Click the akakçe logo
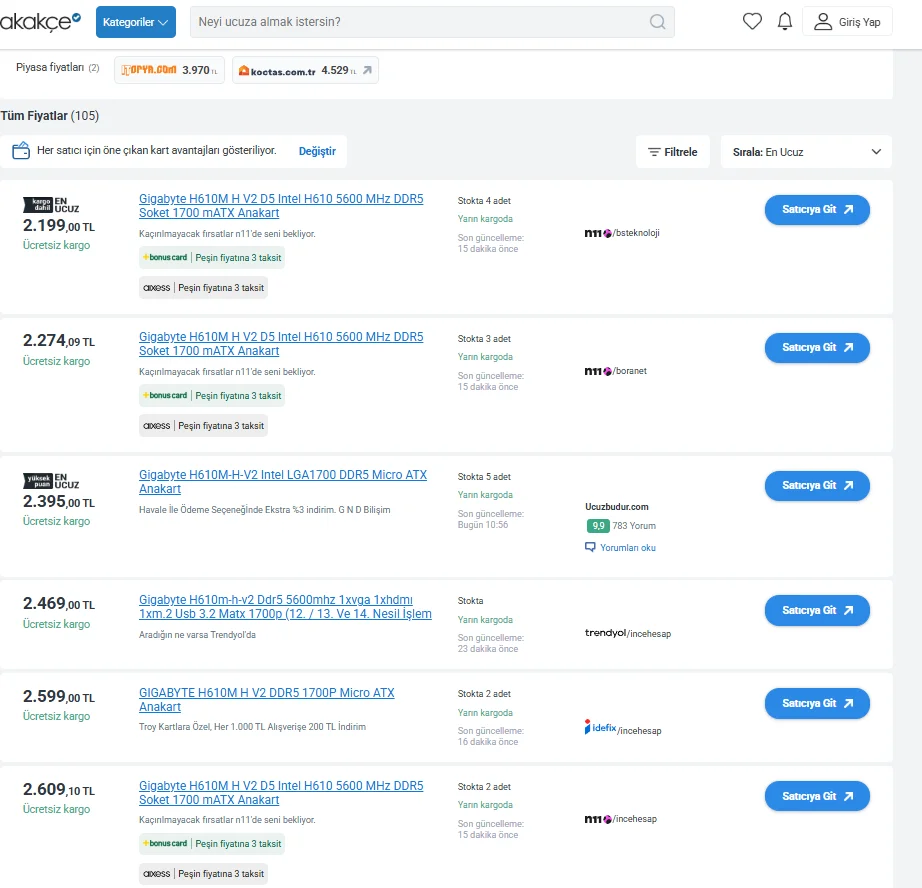 40,22
